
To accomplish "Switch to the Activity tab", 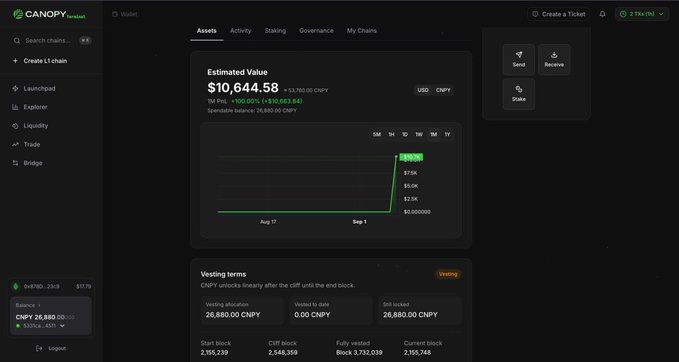I will (241, 31).
